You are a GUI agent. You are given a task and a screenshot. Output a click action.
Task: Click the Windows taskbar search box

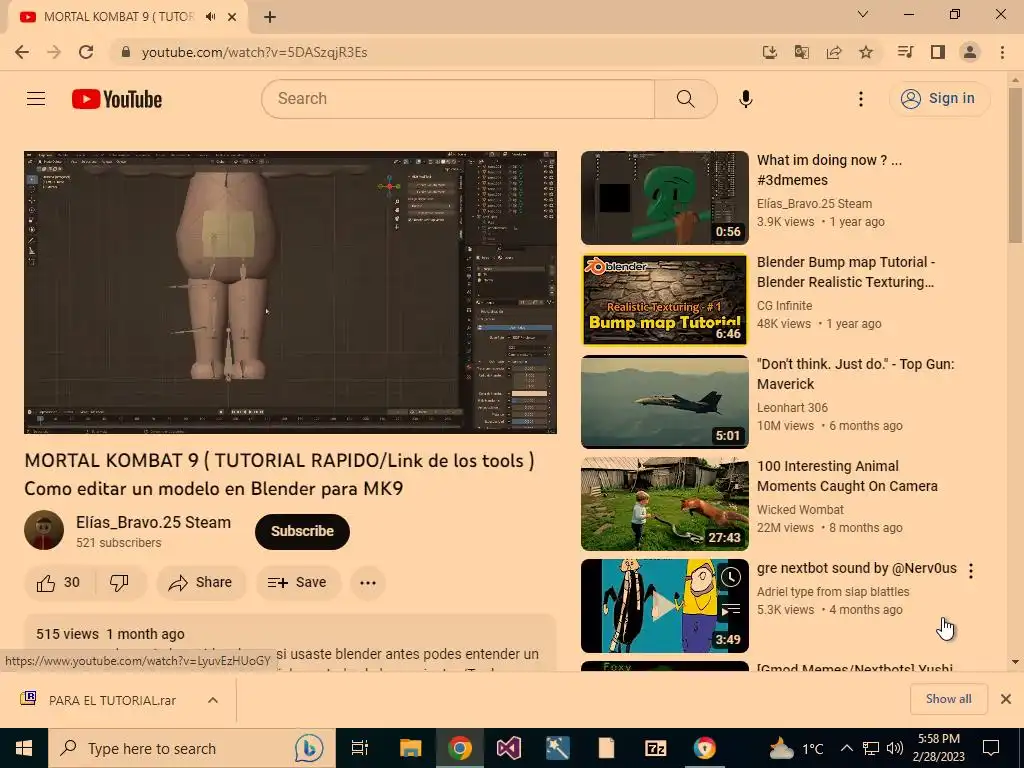[191, 748]
